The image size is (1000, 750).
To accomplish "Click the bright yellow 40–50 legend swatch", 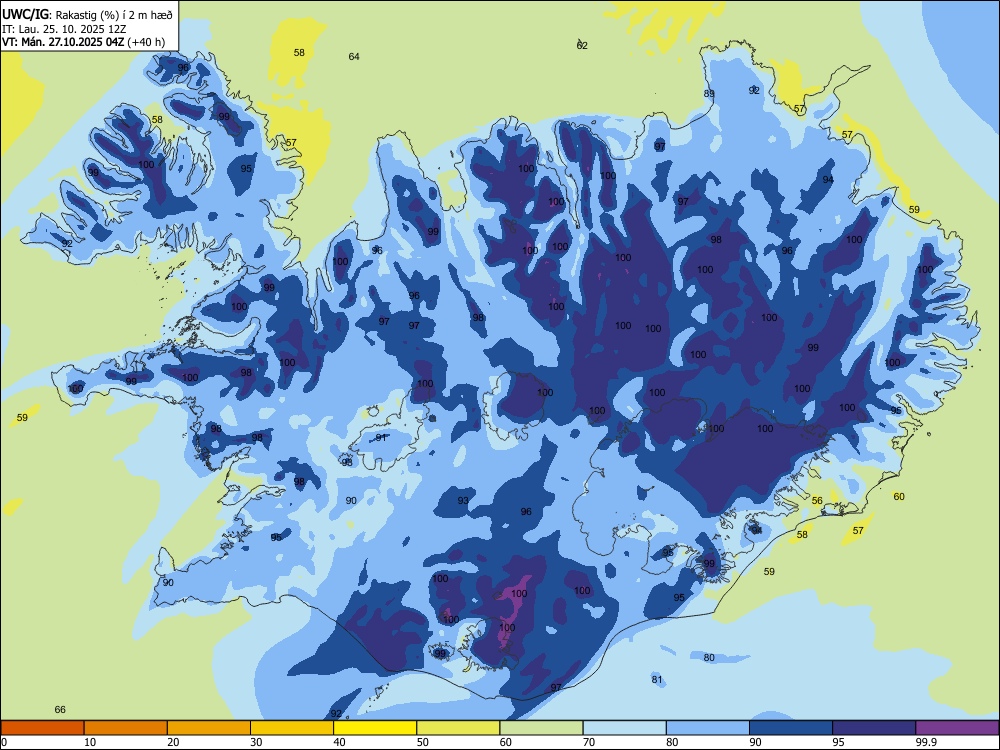I will [375, 728].
